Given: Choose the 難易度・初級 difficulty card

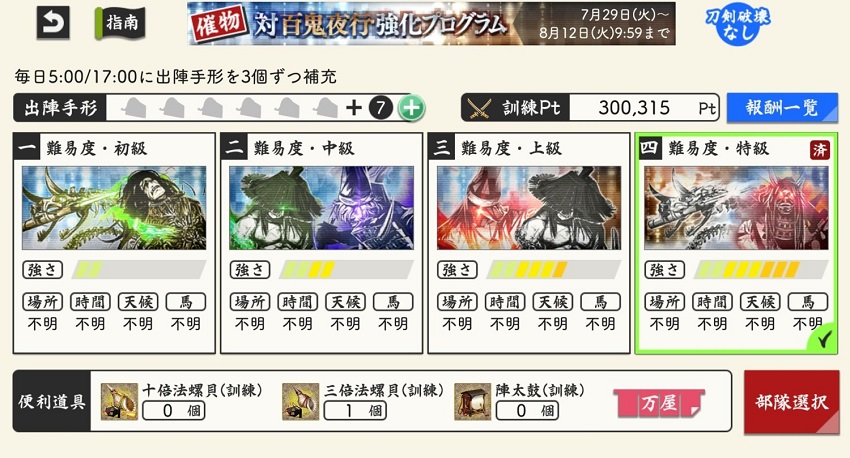Looking at the screenshot, I should pyautogui.click(x=114, y=243).
